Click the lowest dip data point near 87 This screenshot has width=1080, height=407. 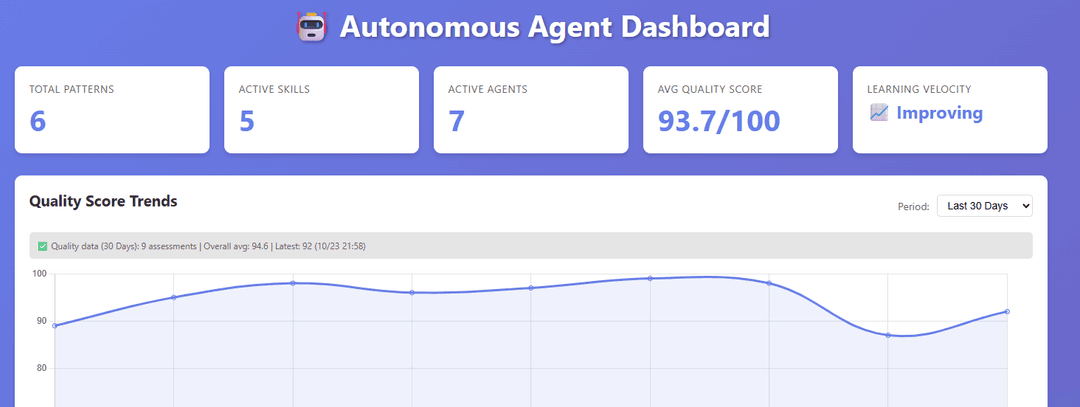point(888,335)
